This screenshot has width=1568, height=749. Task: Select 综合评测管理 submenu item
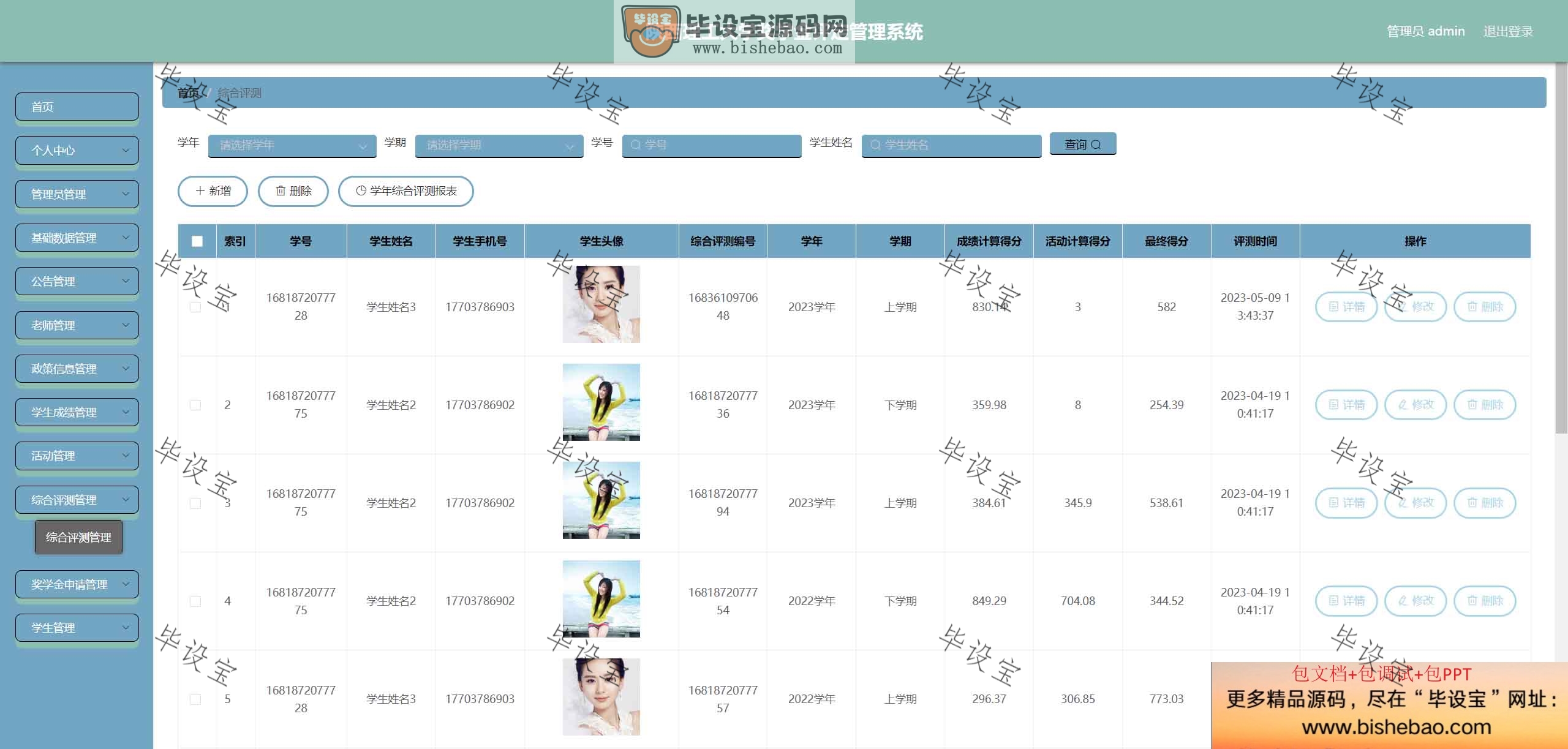tap(78, 537)
